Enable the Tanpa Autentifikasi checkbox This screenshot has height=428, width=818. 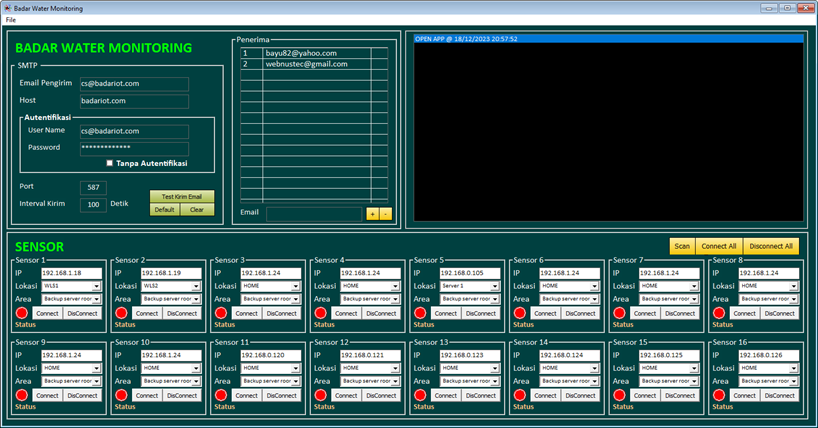pos(110,163)
